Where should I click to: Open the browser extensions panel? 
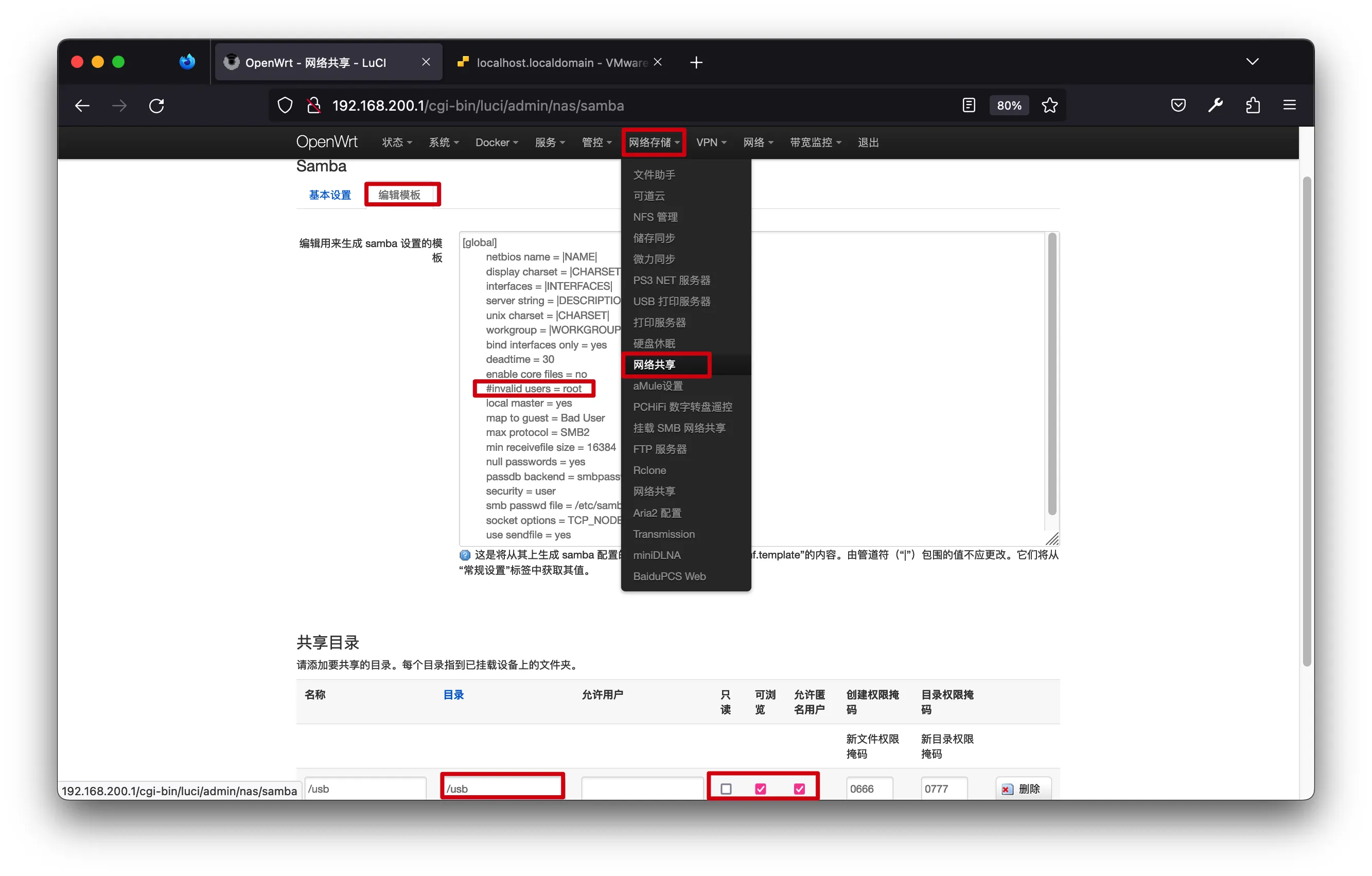(x=1253, y=106)
